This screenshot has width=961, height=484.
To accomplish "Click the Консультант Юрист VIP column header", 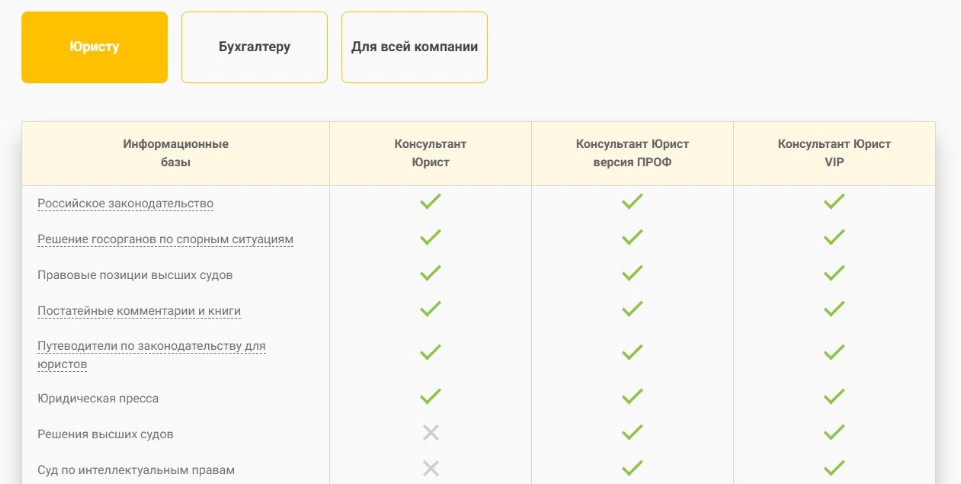I will pyautogui.click(x=834, y=153).
